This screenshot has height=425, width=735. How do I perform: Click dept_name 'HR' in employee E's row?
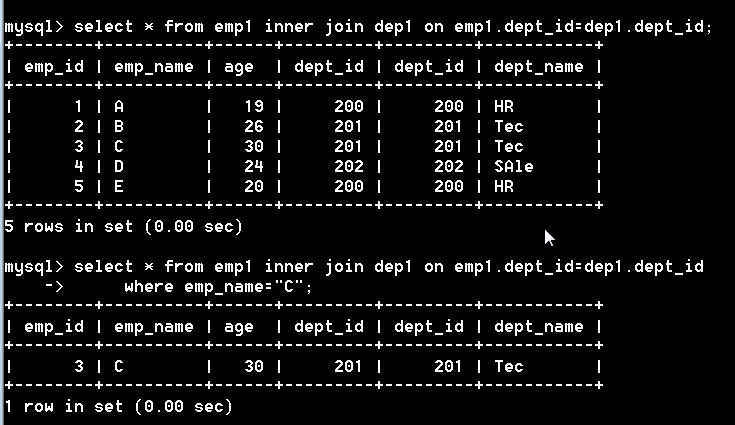[503, 186]
